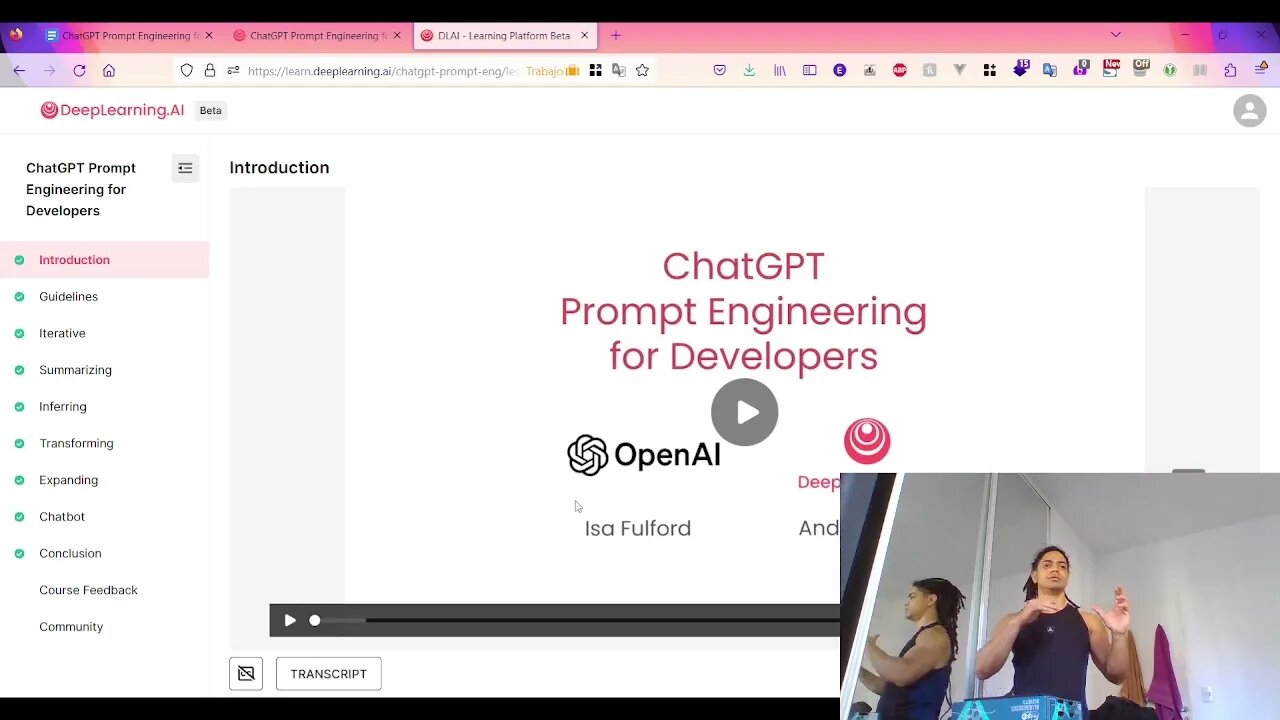The width and height of the screenshot is (1280, 720).
Task: Open the AdBlock Plus extension
Action: coord(900,70)
